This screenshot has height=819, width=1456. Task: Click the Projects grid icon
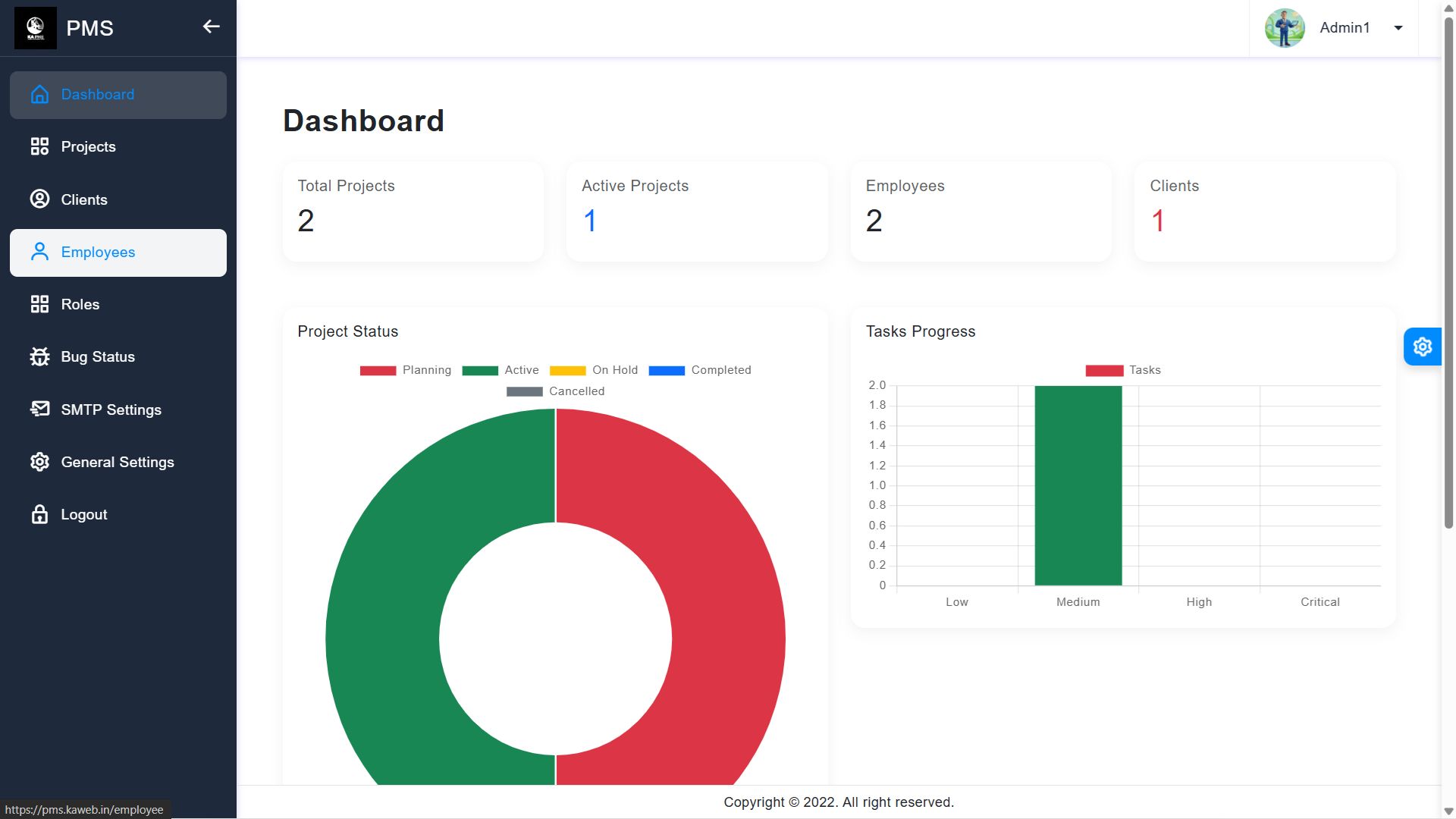pyautogui.click(x=39, y=147)
